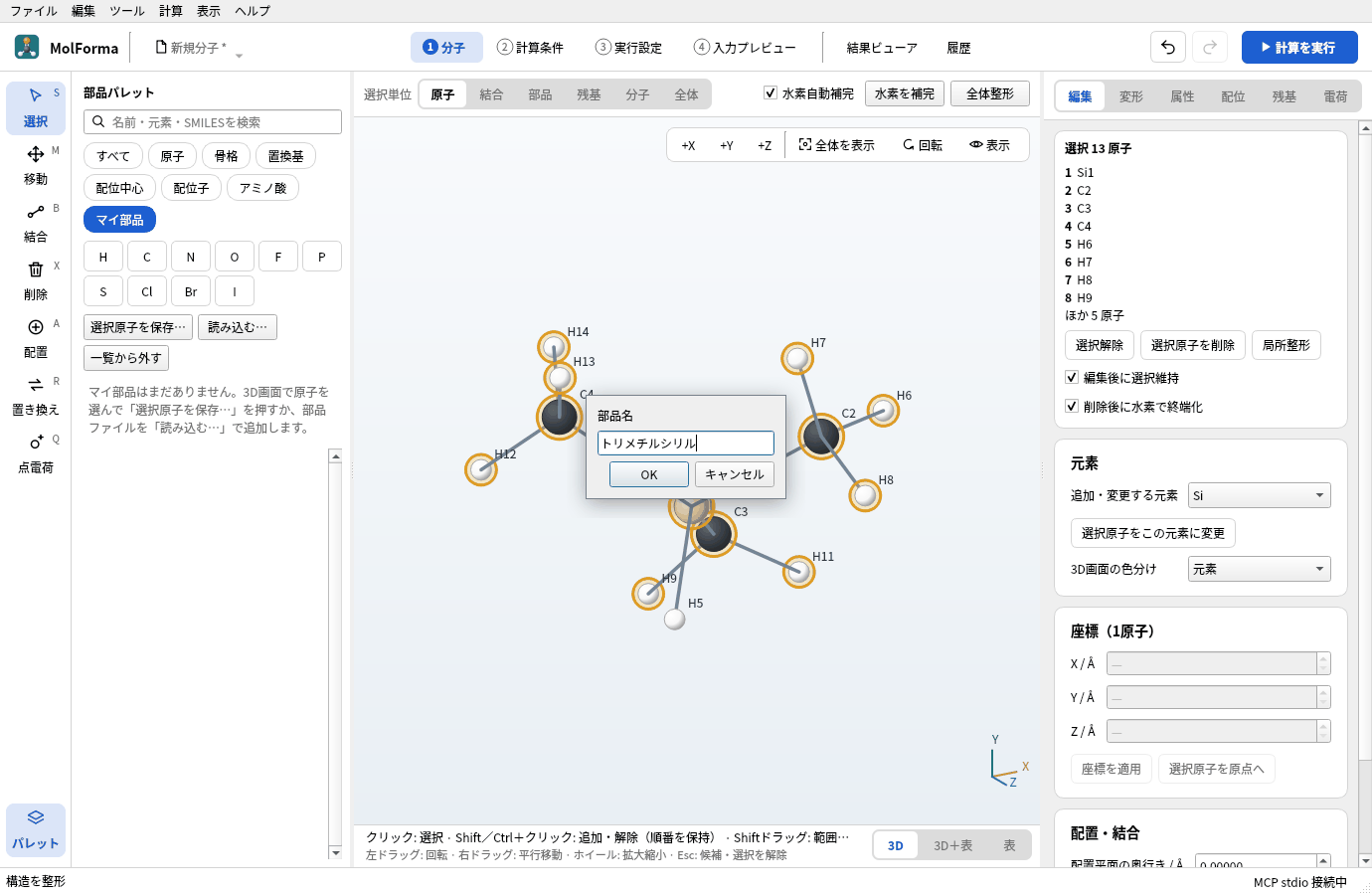Increase the Y / Å spinner value
Screen dimensions: 1372x895
point(1323,691)
